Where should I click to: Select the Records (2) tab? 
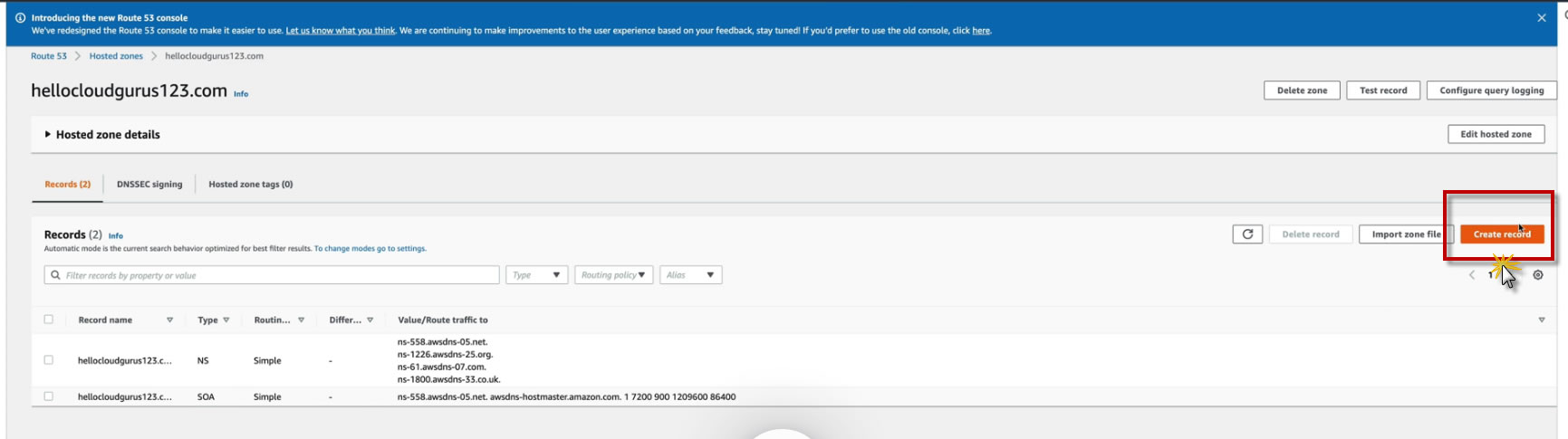pos(68,185)
